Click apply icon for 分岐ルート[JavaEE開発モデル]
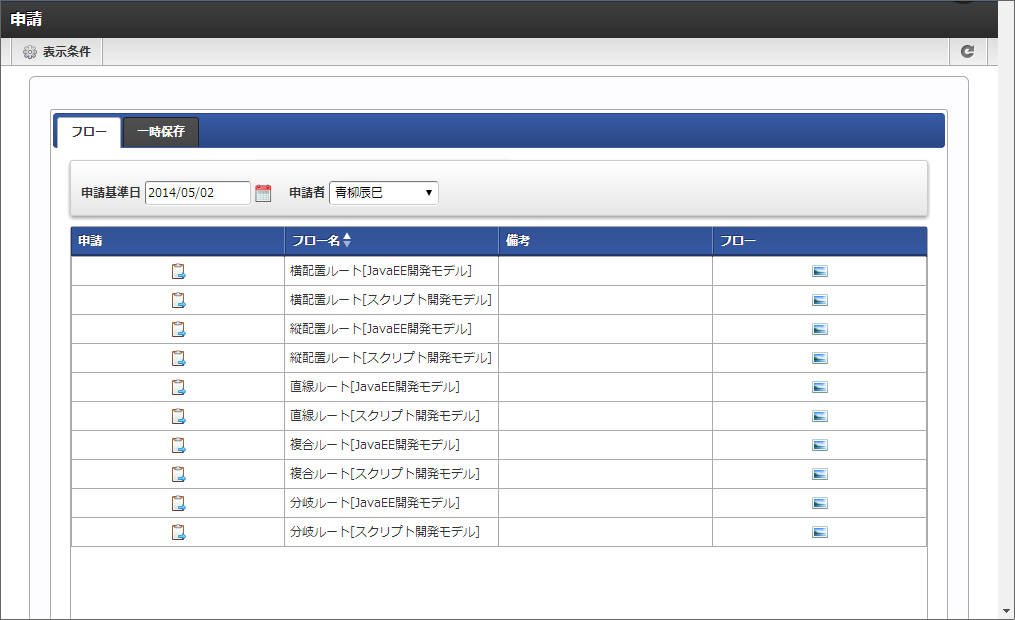The image size is (1015, 620). pos(178,503)
